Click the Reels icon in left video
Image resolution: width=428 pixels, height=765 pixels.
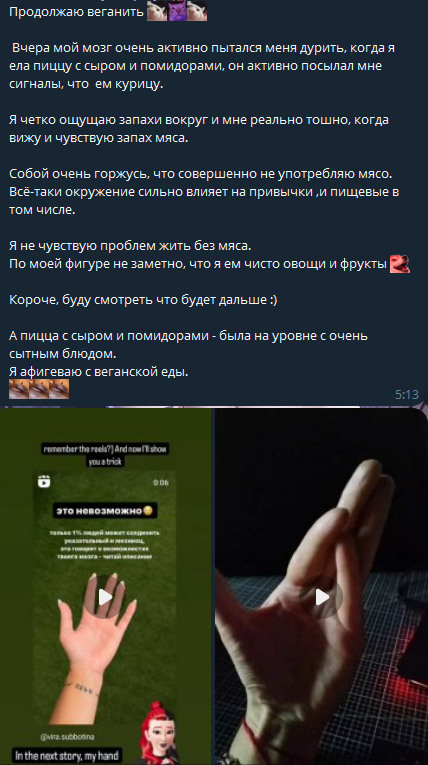tap(44, 482)
